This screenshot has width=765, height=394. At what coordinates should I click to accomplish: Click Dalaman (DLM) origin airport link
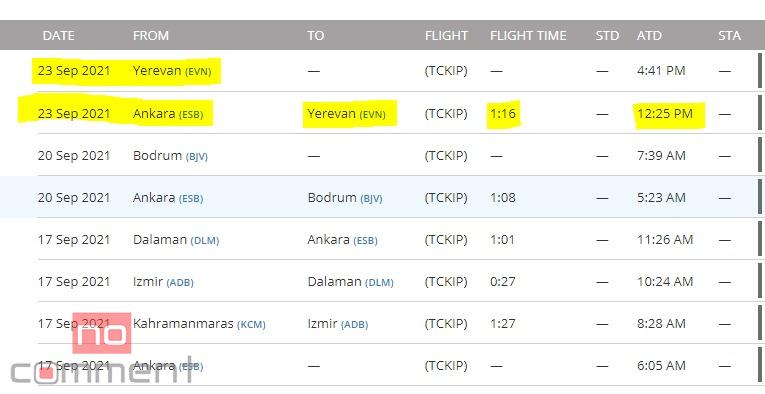pyautogui.click(x=176, y=239)
